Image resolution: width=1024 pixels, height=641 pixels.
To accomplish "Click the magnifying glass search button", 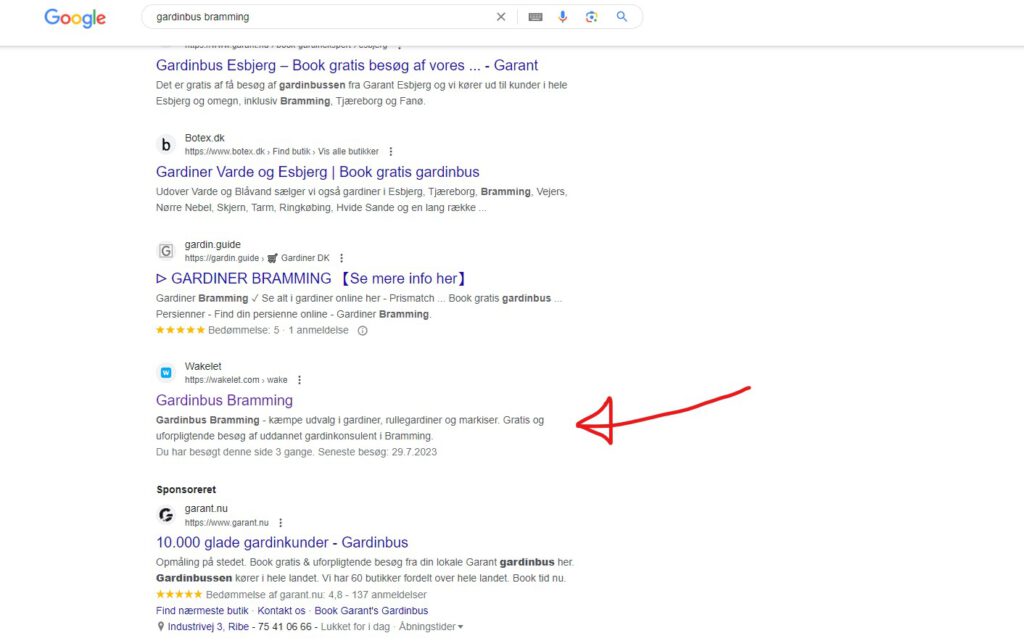I will [x=622, y=17].
